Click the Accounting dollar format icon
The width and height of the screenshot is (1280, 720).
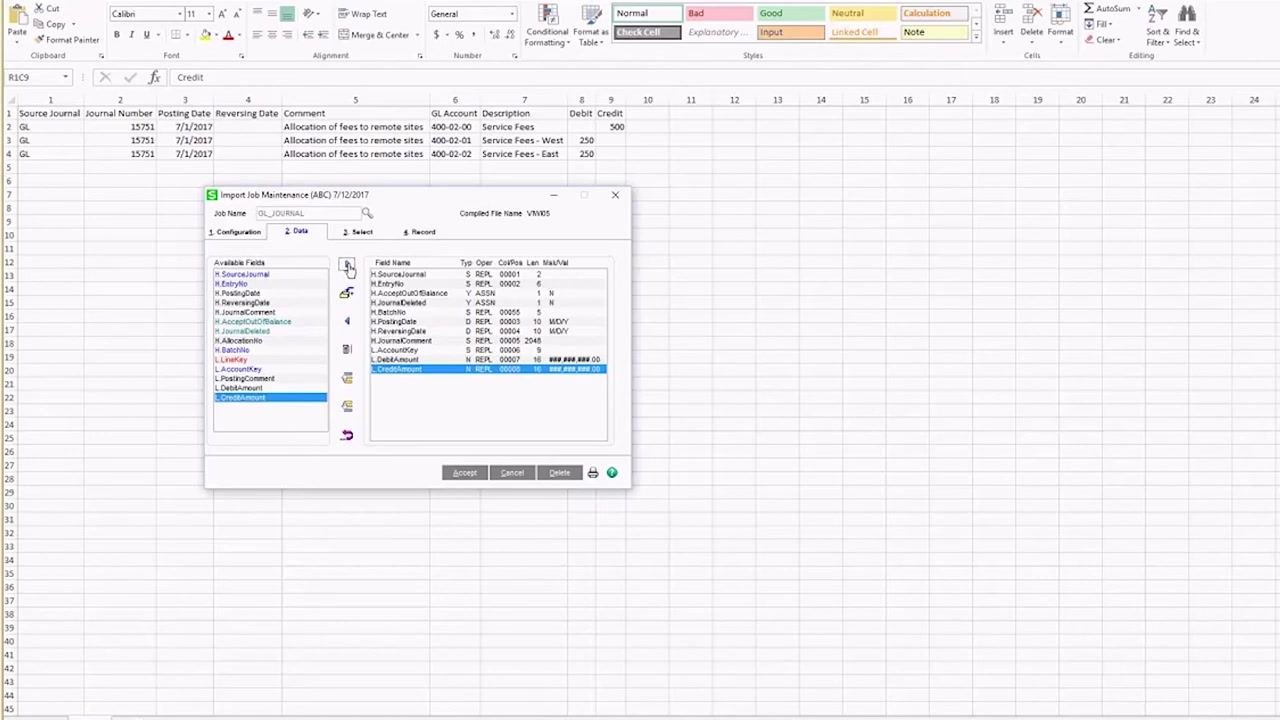(x=436, y=34)
